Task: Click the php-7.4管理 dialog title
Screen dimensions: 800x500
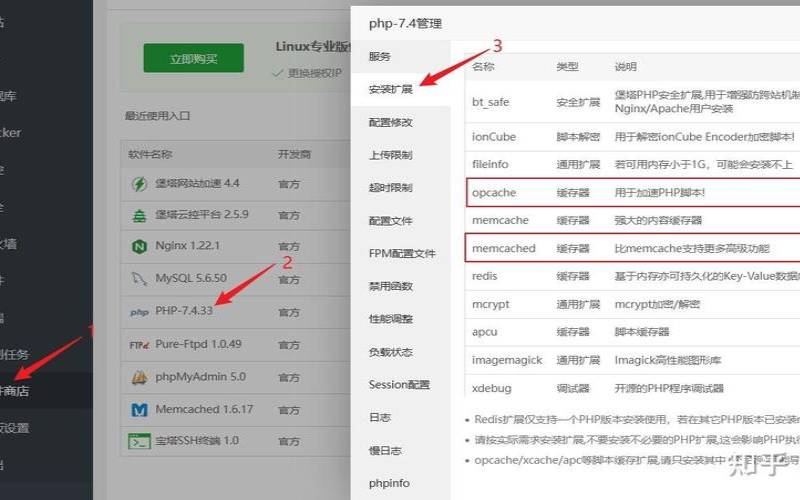Action: (405, 23)
